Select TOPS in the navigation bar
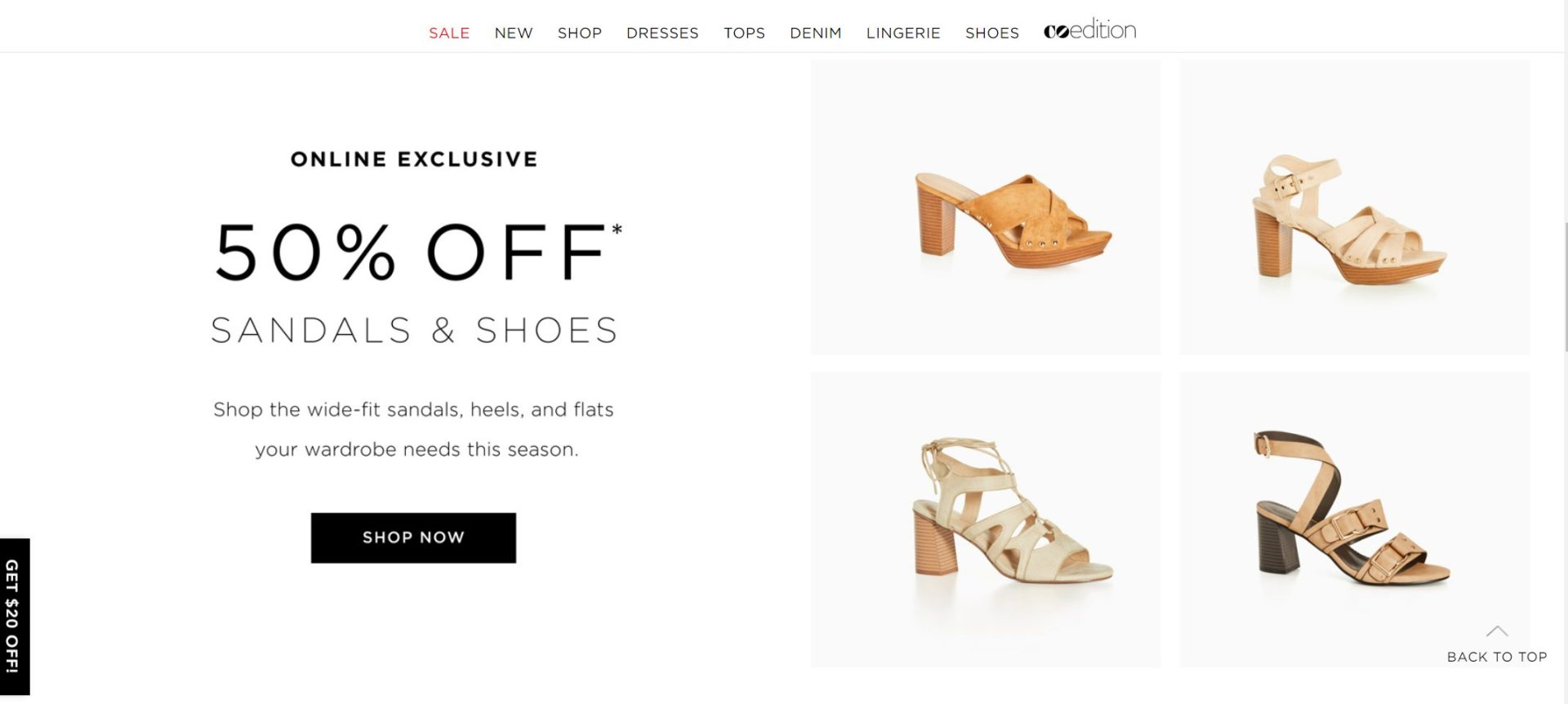 pyautogui.click(x=744, y=33)
